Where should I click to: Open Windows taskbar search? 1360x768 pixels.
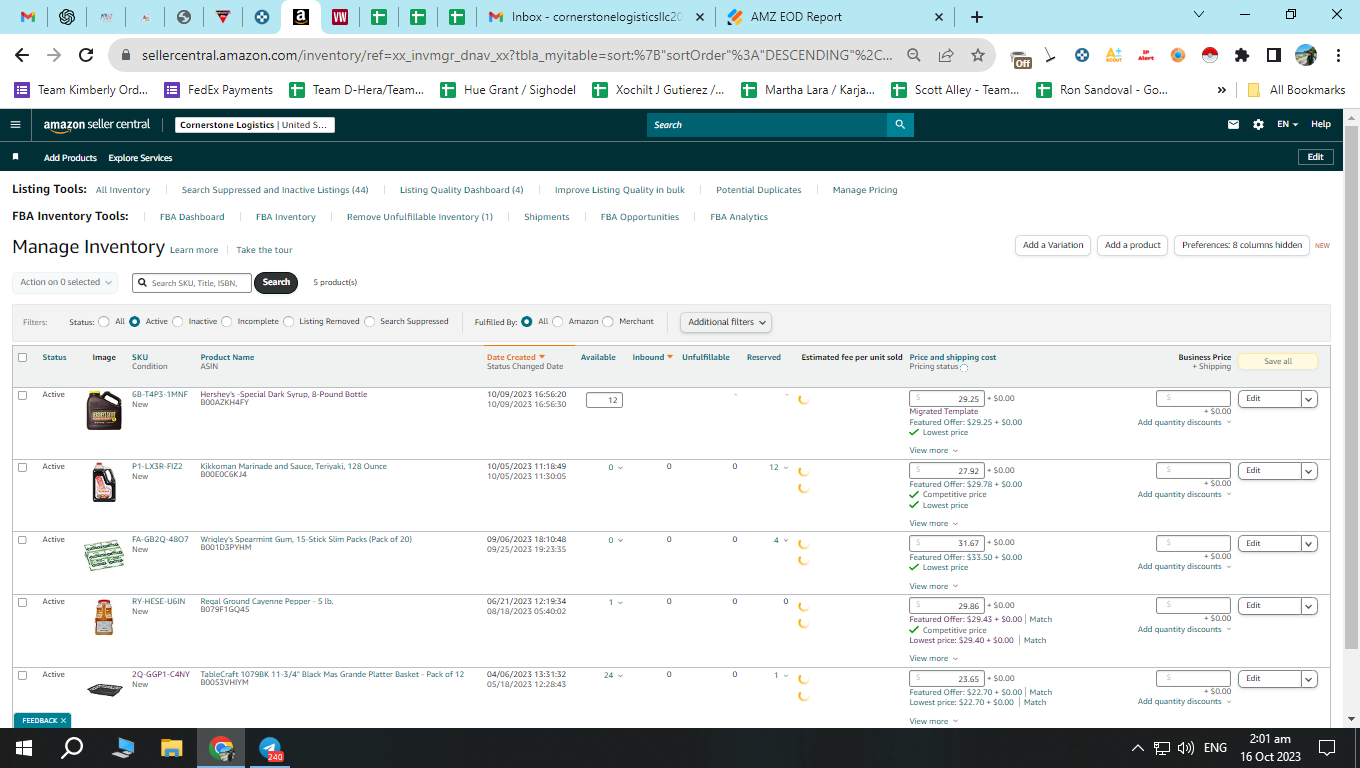point(73,747)
